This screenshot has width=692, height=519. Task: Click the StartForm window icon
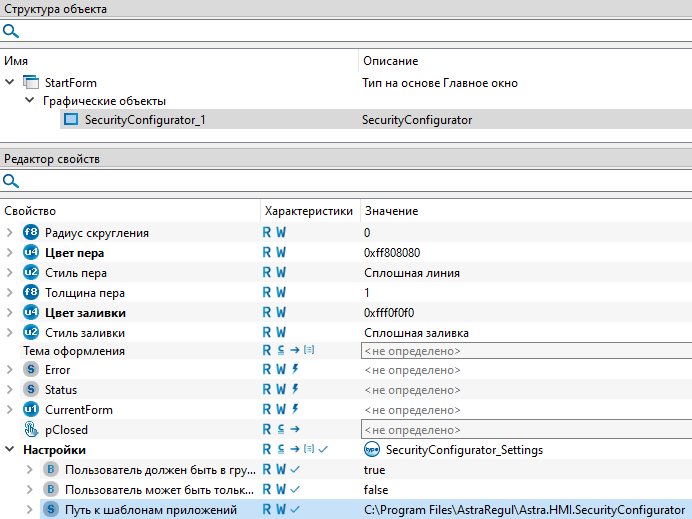point(31,82)
